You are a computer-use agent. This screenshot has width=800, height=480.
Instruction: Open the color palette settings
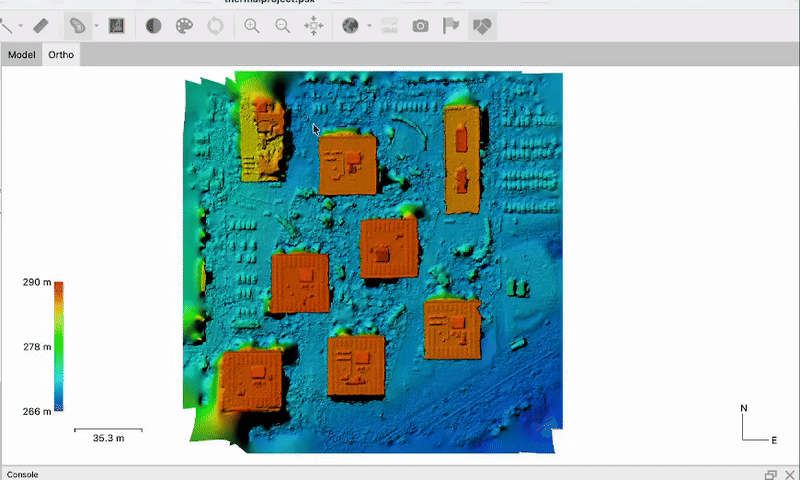coord(184,25)
